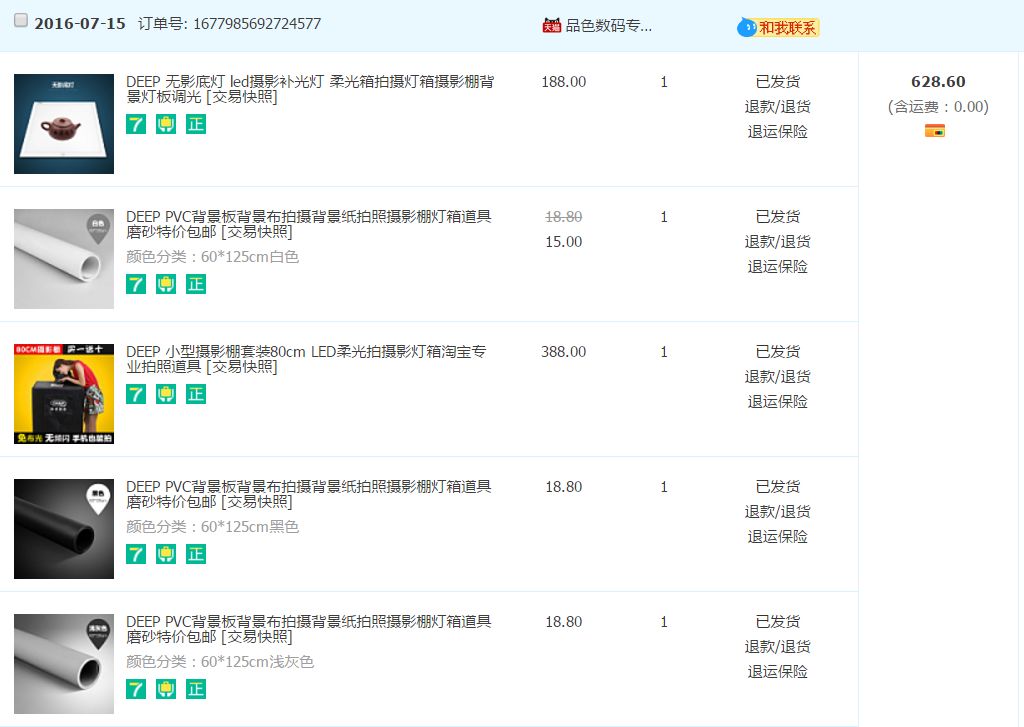Open the black PVC backdrop roll thumbnail
The width and height of the screenshot is (1024, 727).
(64, 529)
